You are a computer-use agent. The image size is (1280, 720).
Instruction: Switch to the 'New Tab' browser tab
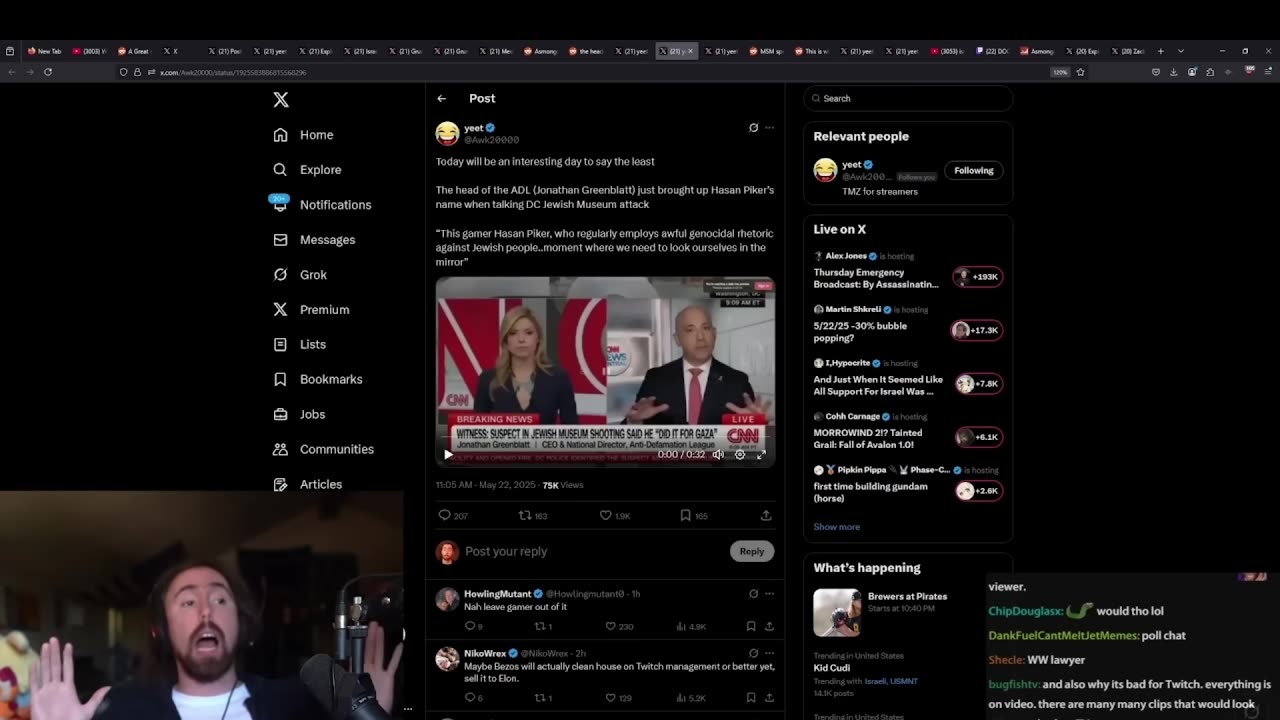[45, 51]
